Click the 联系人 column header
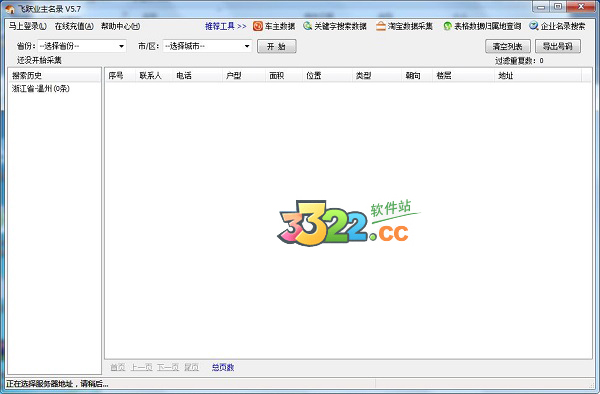 pyautogui.click(x=153, y=75)
